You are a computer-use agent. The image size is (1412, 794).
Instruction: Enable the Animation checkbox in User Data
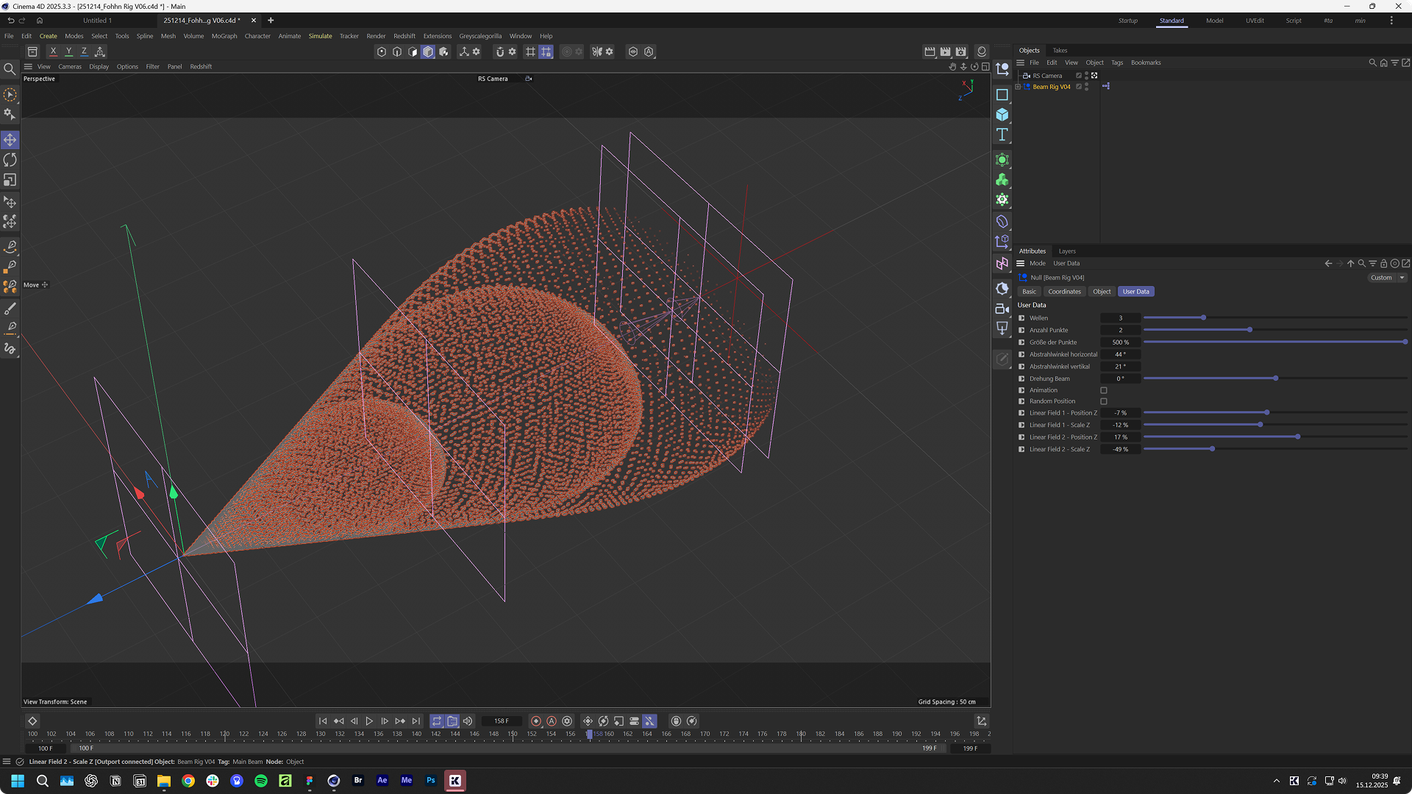coord(1104,390)
